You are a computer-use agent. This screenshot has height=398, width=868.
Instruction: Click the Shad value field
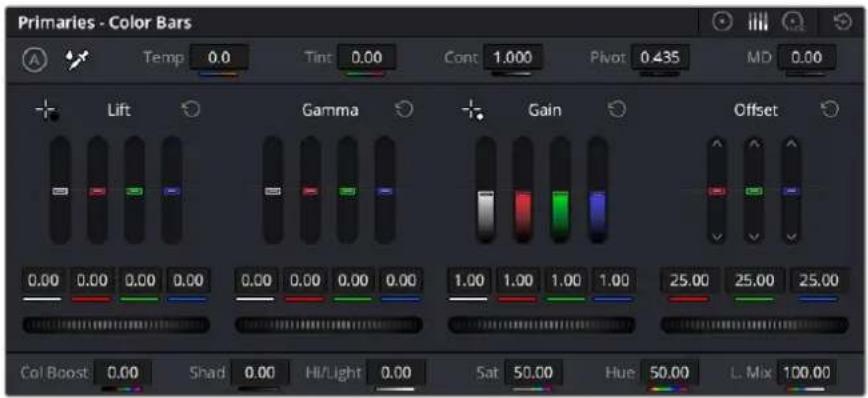260,373
